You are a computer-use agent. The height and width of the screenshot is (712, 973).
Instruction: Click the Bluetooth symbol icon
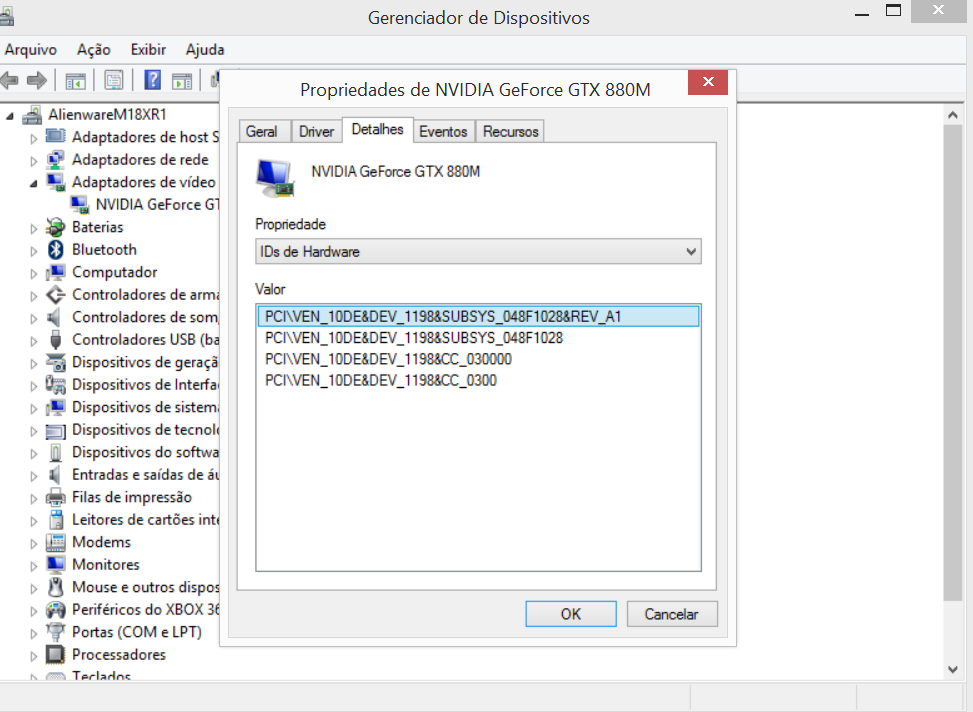click(x=56, y=250)
